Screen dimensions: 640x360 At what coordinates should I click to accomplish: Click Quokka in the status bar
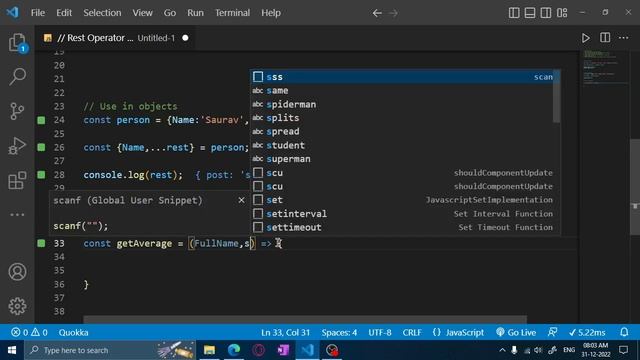pyautogui.click(x=73, y=332)
